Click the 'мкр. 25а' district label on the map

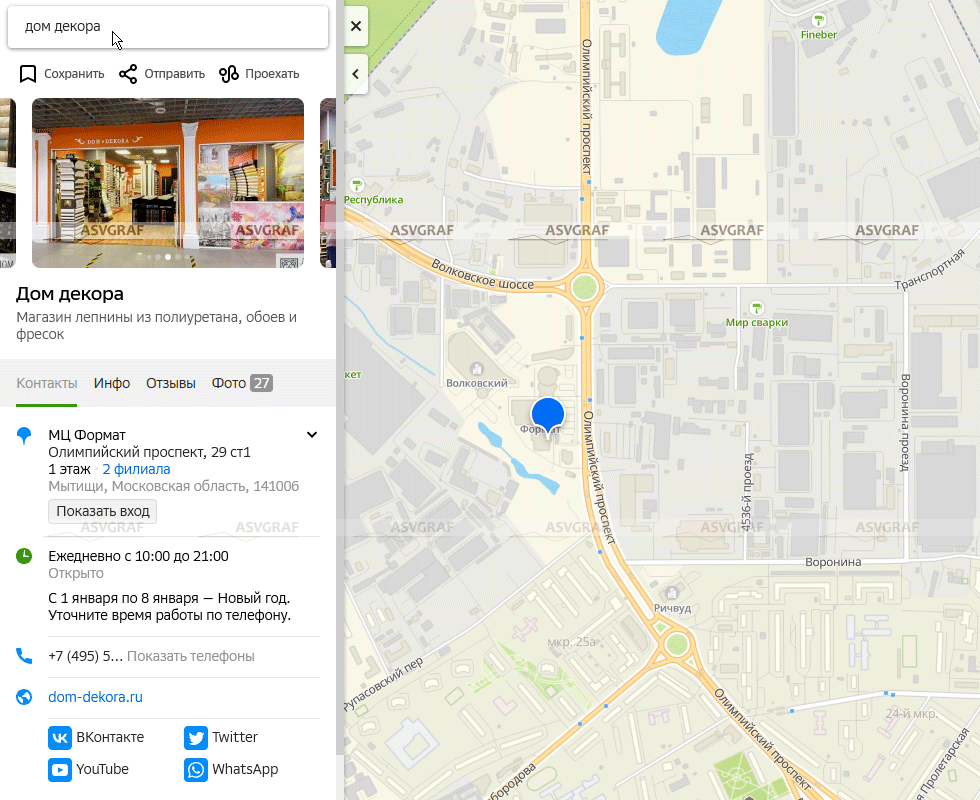coord(571,642)
